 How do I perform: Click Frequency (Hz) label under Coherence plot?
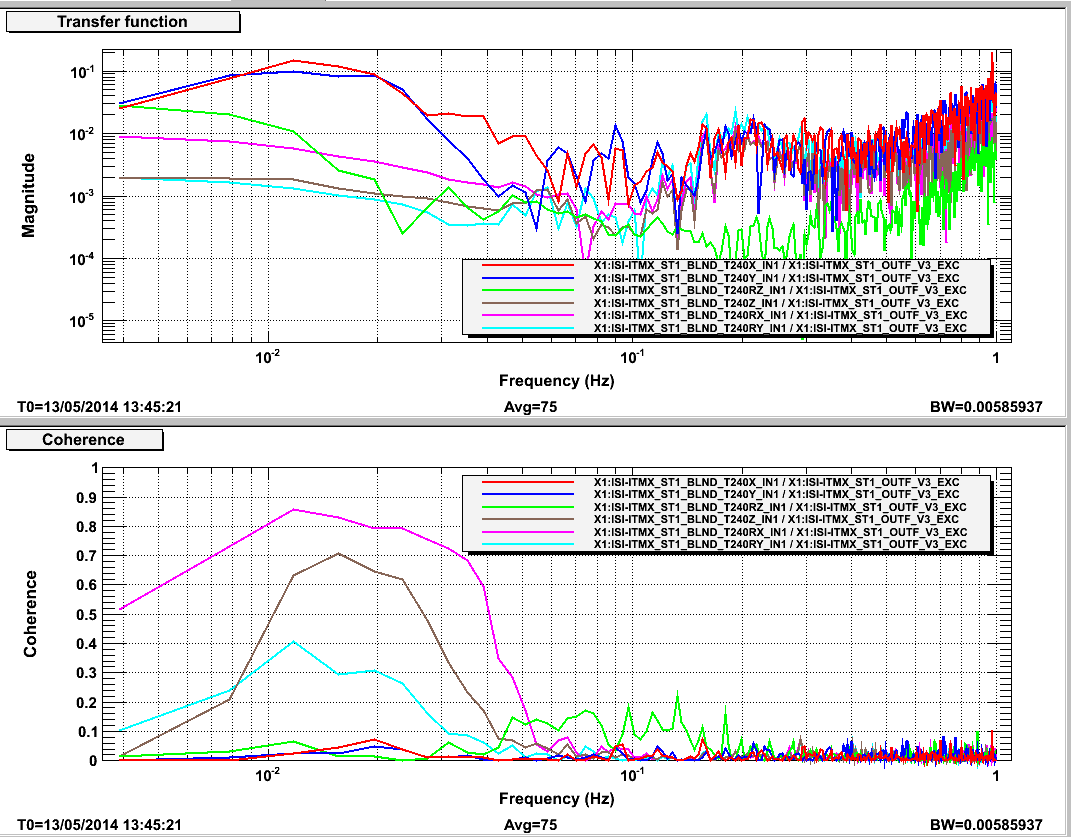[557, 799]
